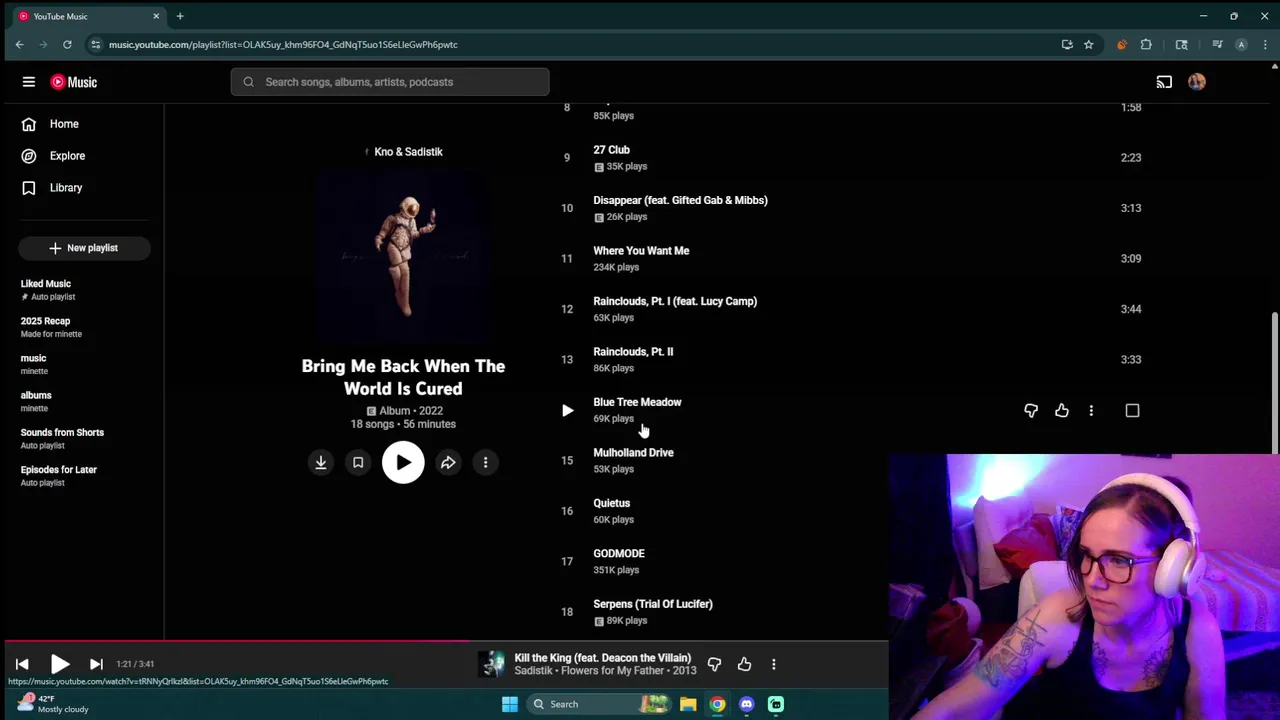1280x720 pixels.
Task: Open Cast to device icon
Action: coord(1164,82)
